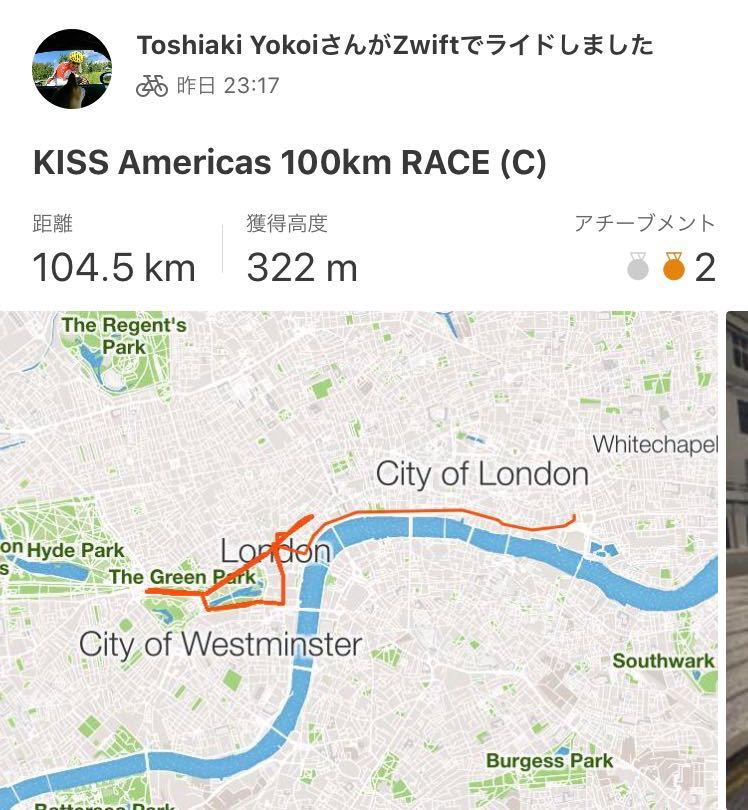Tap the 322 m elevation gain stat
This screenshot has height=810, width=748.
[x=302, y=268]
